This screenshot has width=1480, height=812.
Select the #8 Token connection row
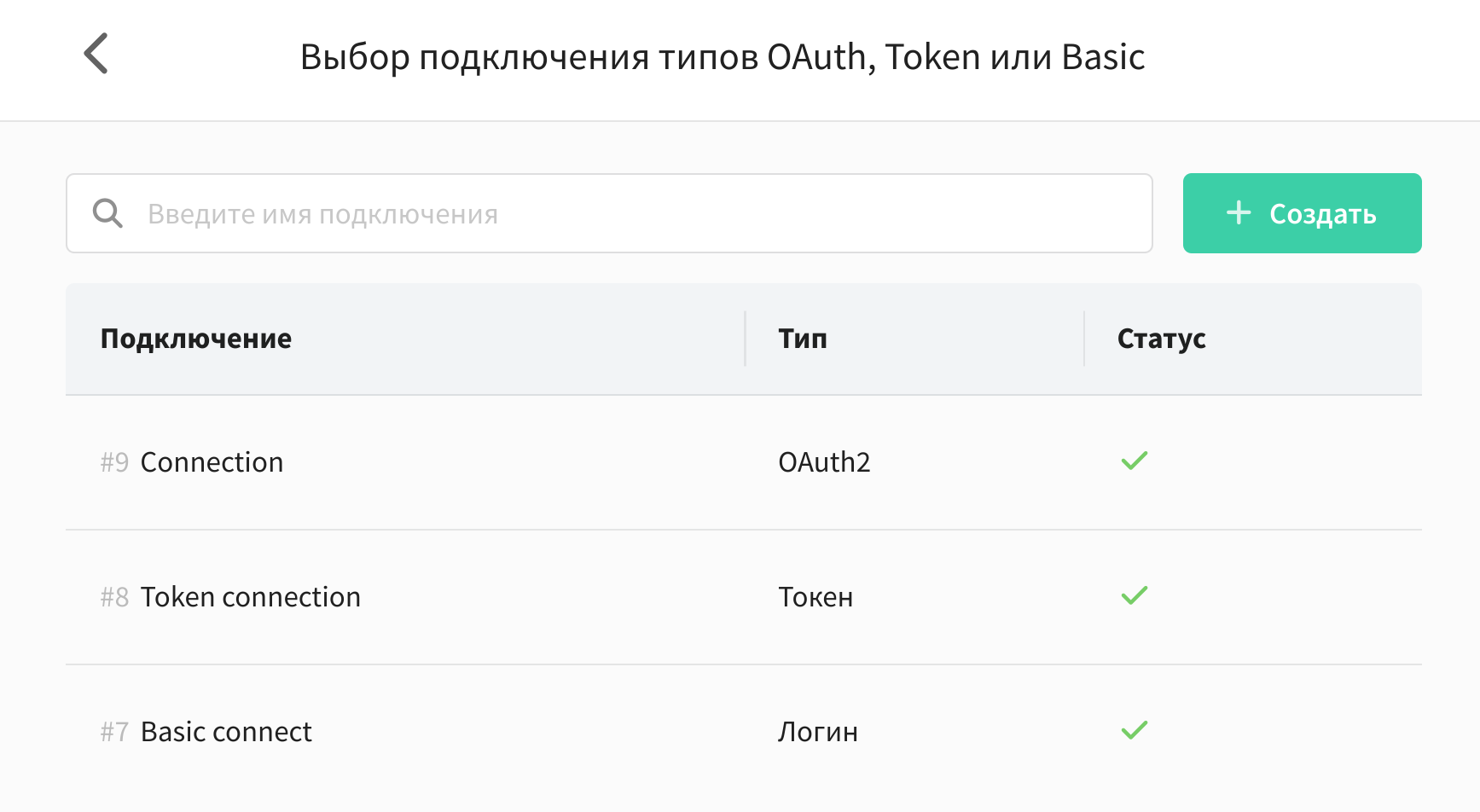click(744, 597)
